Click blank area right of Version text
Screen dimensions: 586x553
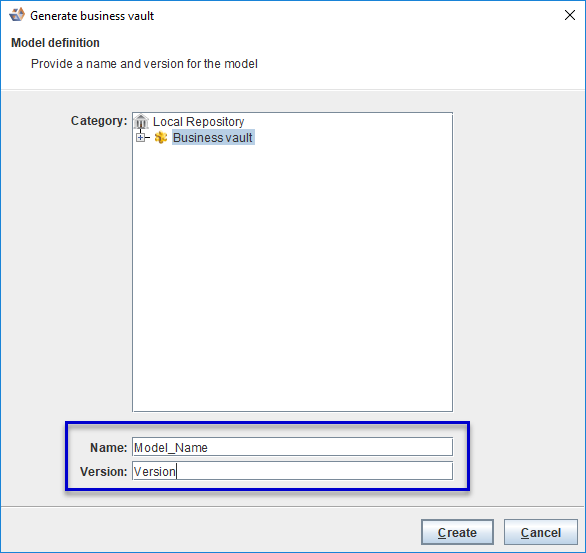coord(314,471)
